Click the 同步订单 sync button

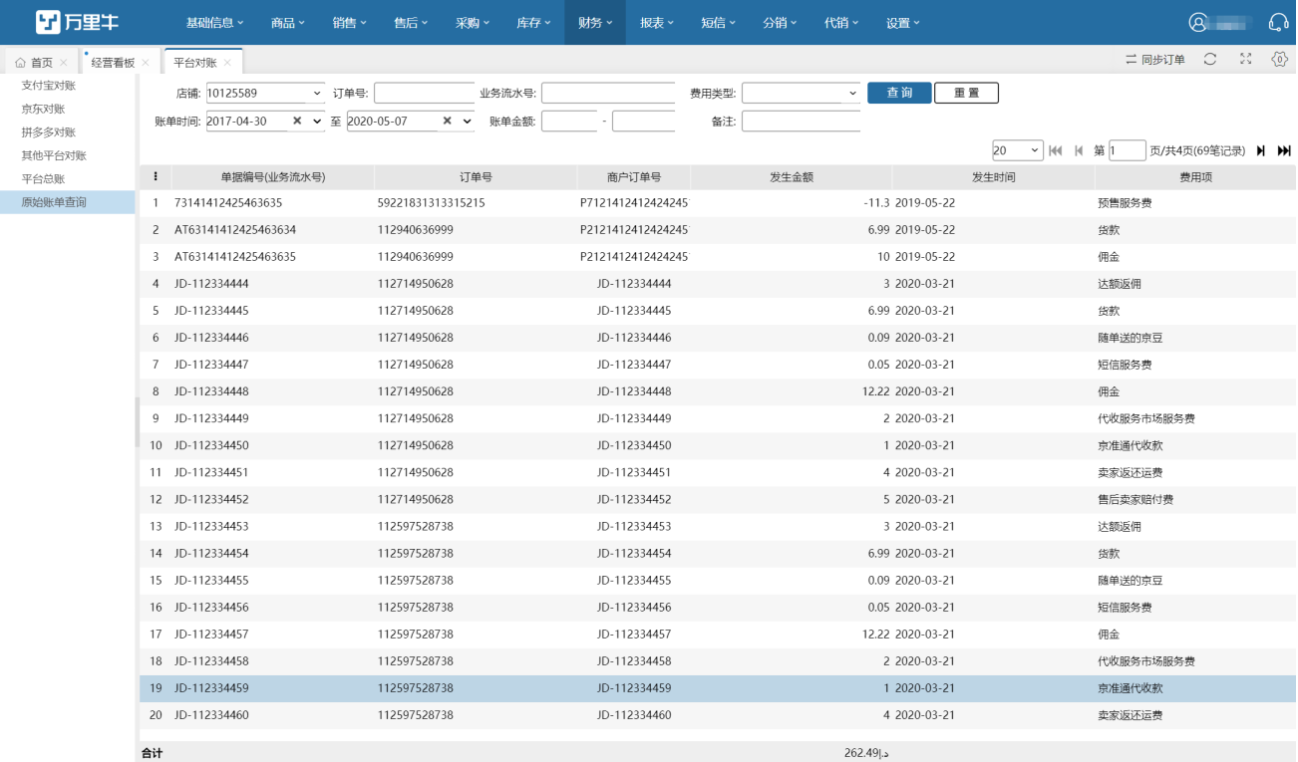coord(1155,60)
